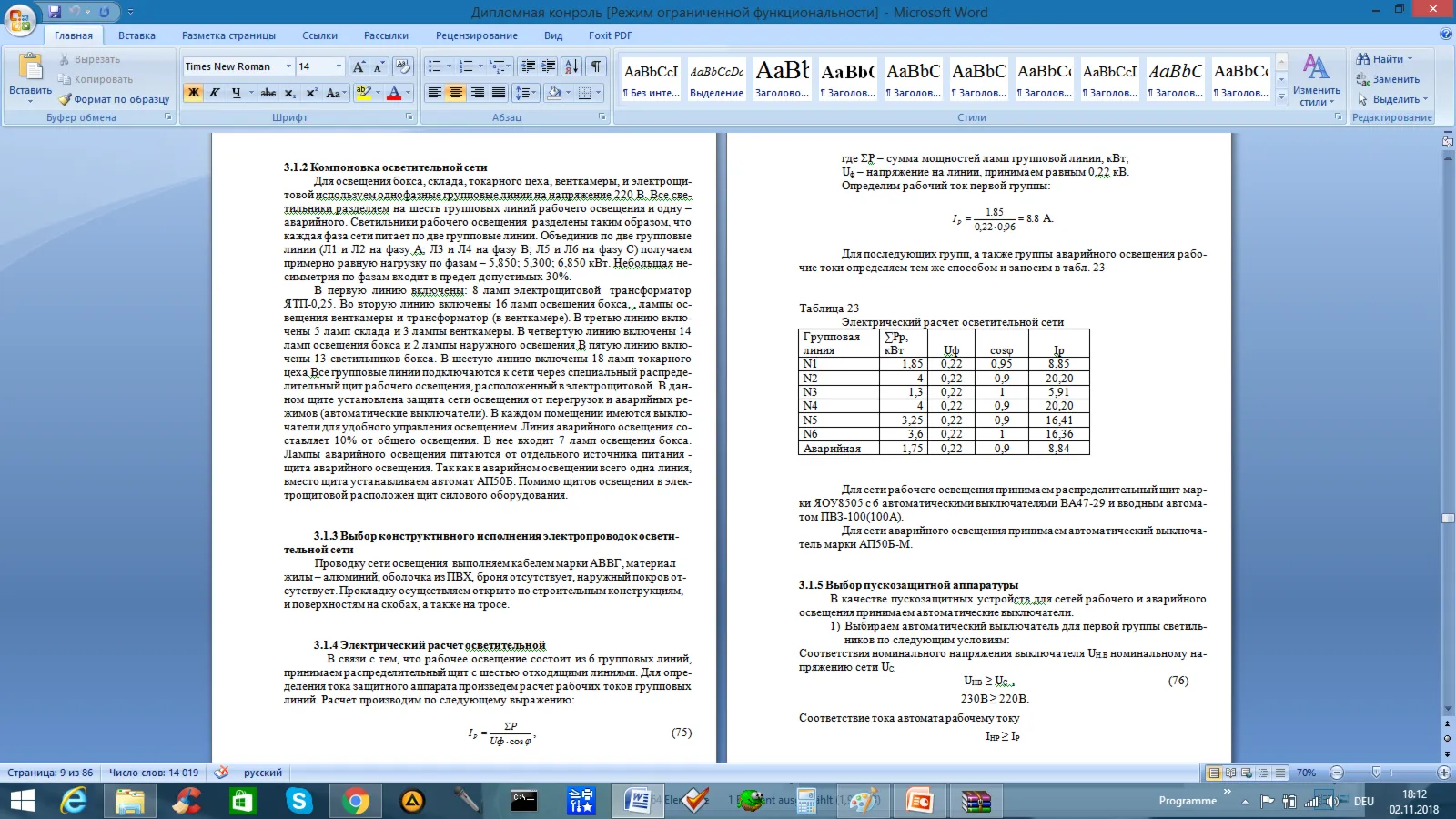The image size is (1456, 819).
Task: Click the superscript icon
Action: click(x=311, y=93)
